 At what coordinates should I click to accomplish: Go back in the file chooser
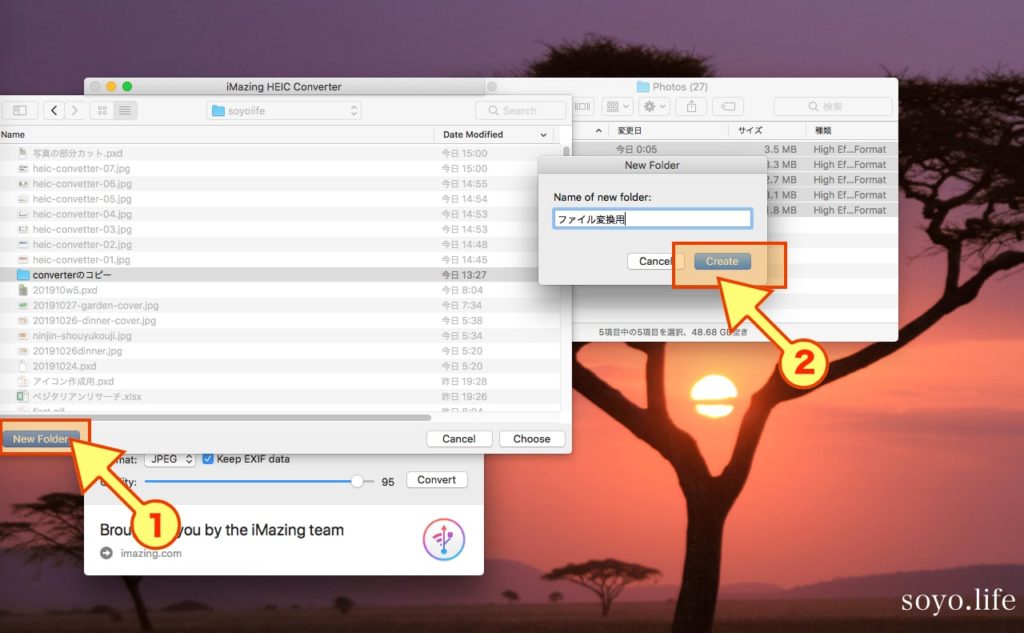54,110
